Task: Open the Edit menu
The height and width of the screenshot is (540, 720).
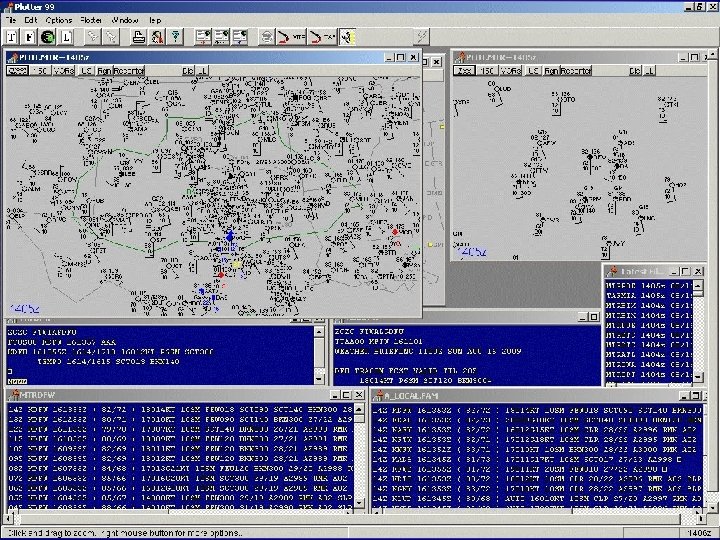Action: (x=31, y=20)
